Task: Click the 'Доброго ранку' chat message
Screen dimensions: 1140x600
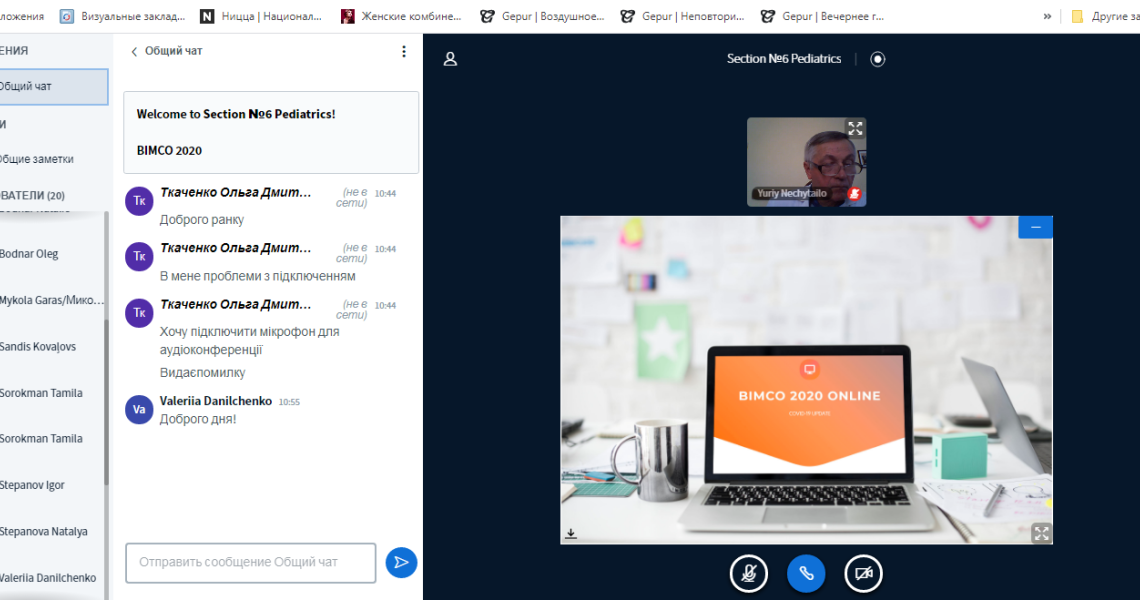Action: (201, 220)
